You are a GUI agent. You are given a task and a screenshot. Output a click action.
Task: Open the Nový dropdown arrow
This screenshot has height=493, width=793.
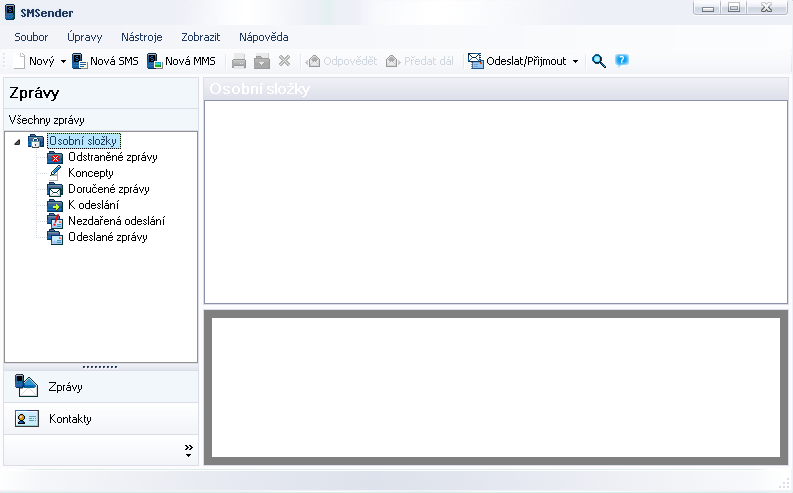pos(63,61)
